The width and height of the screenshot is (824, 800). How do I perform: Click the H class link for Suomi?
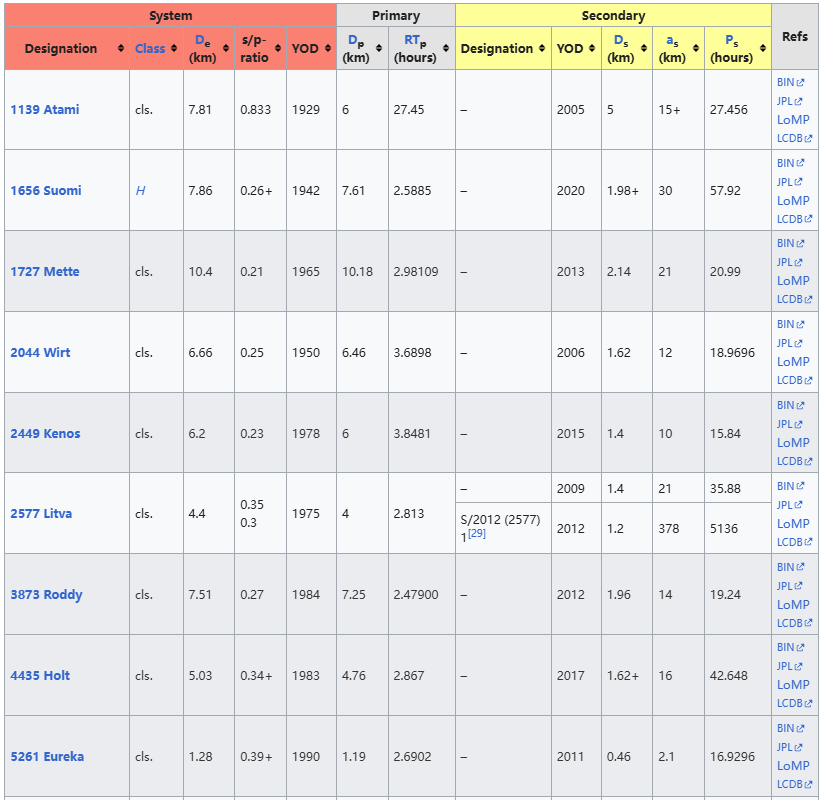pos(140,191)
